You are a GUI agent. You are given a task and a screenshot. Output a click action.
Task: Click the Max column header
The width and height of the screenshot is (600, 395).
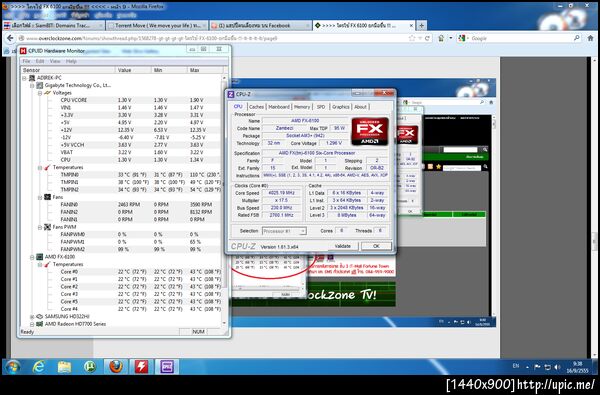coord(205,70)
